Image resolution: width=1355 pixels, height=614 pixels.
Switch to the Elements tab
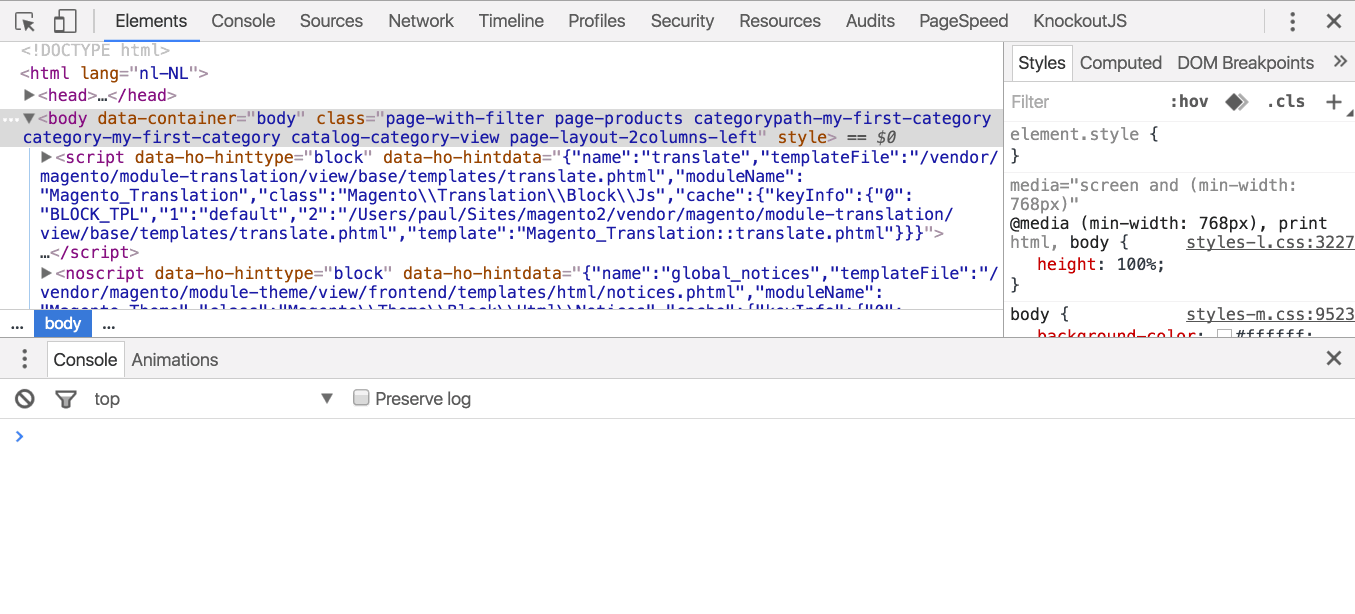151,21
